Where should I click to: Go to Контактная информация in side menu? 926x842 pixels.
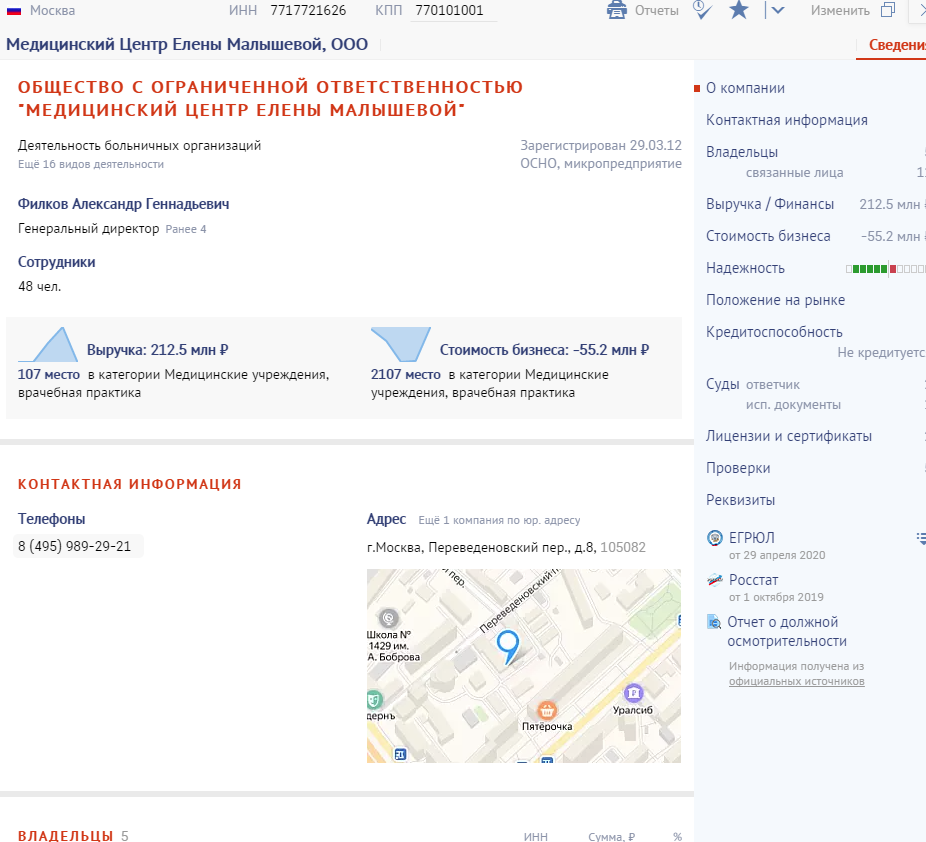coord(787,120)
